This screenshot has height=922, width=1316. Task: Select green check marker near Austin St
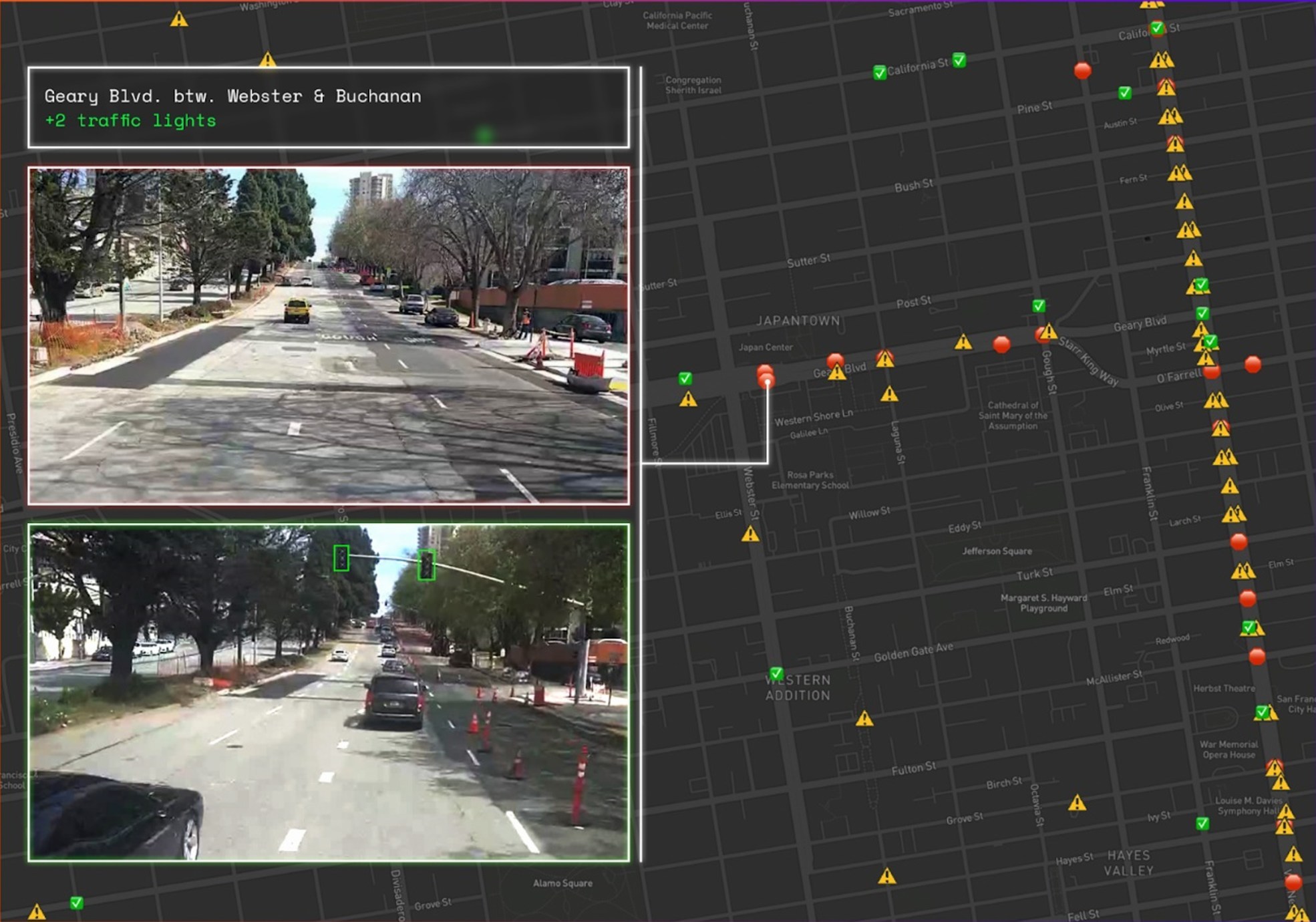(1125, 93)
